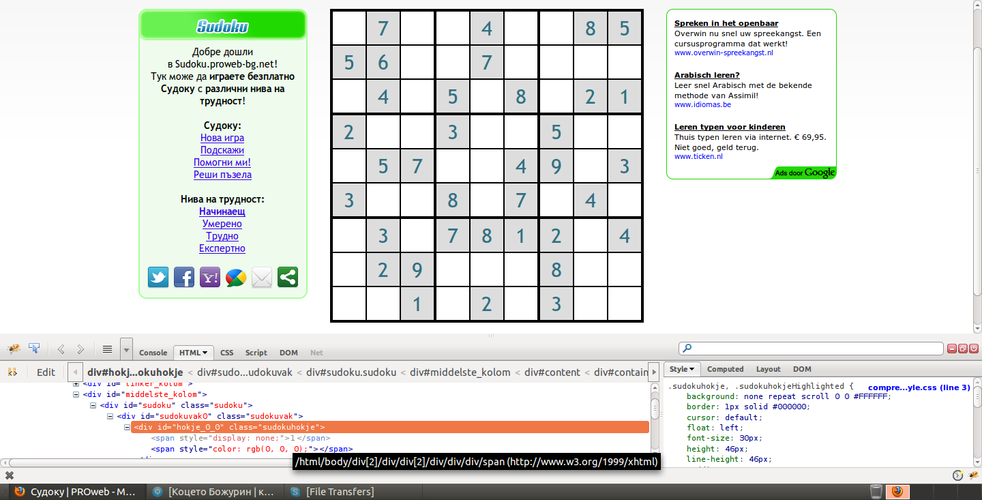The width and height of the screenshot is (982, 500).
Task: Switch to the Net tab
Action: [x=317, y=353]
